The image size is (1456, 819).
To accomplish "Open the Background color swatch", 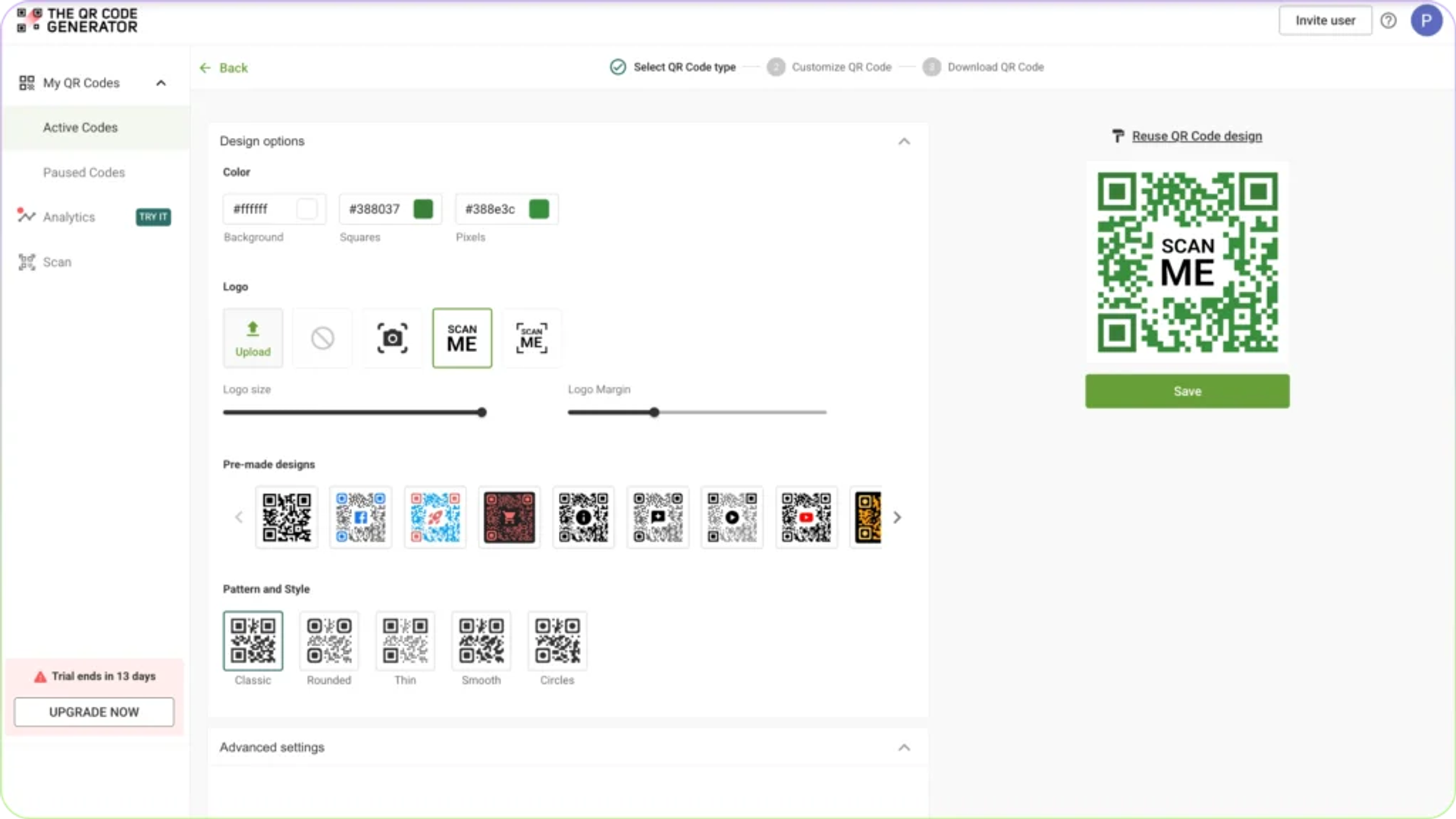I will pyautogui.click(x=307, y=209).
